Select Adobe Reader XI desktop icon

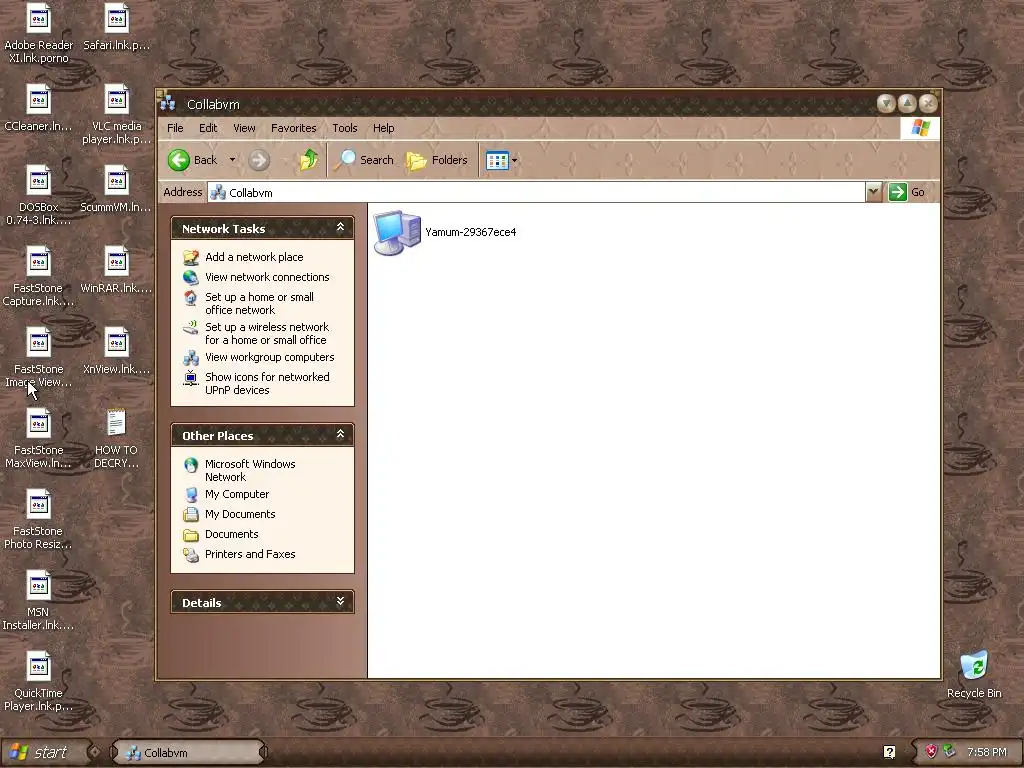point(39,34)
